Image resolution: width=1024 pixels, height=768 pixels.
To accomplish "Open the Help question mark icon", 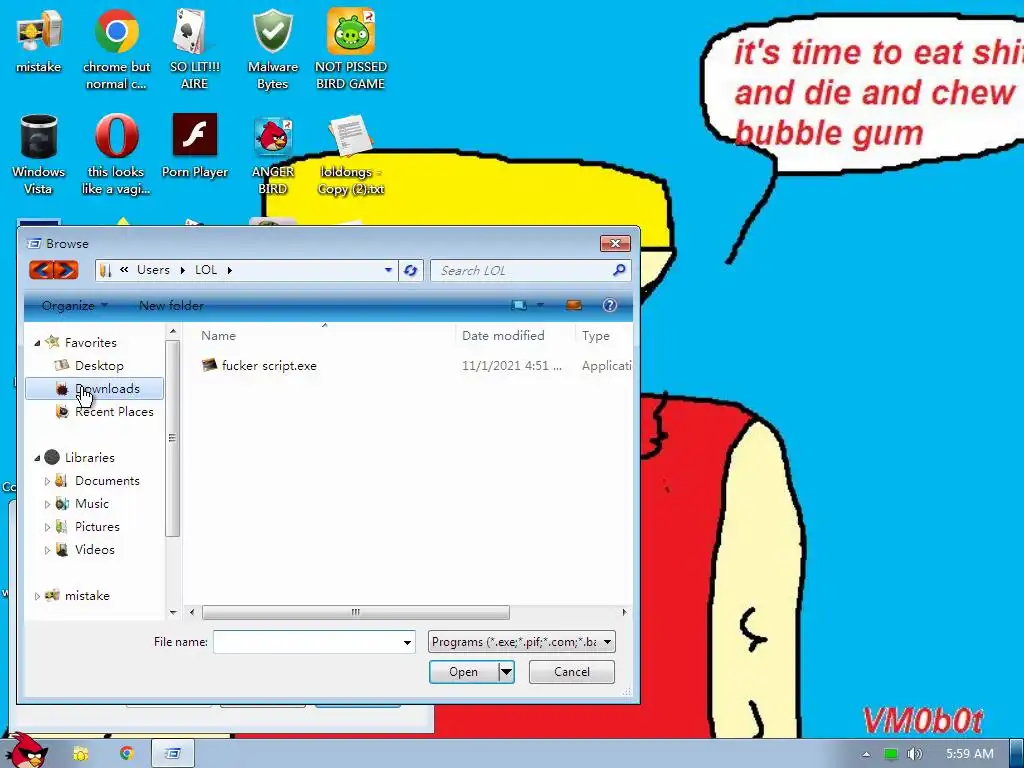I will coord(609,305).
